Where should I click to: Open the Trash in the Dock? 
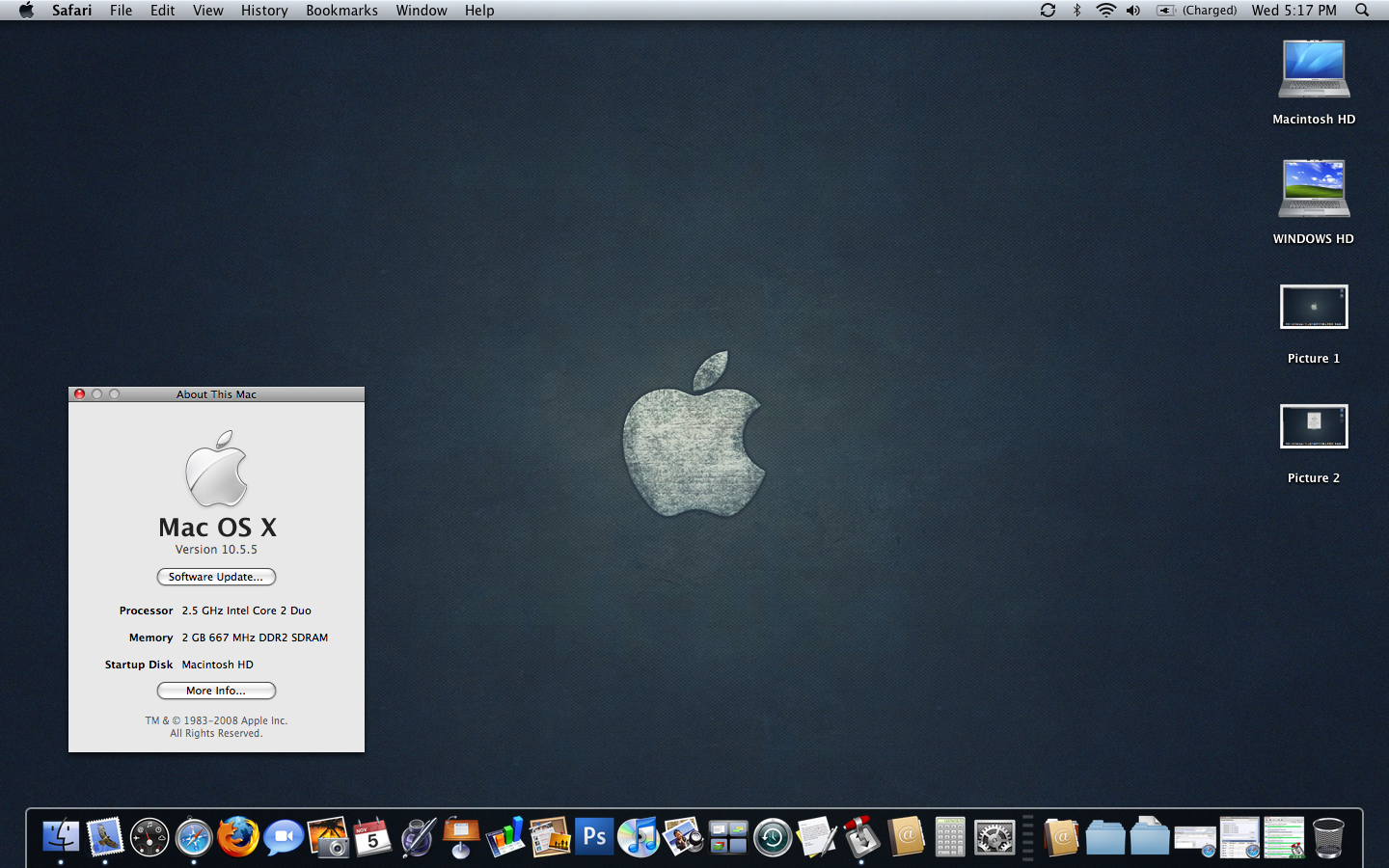(1328, 837)
